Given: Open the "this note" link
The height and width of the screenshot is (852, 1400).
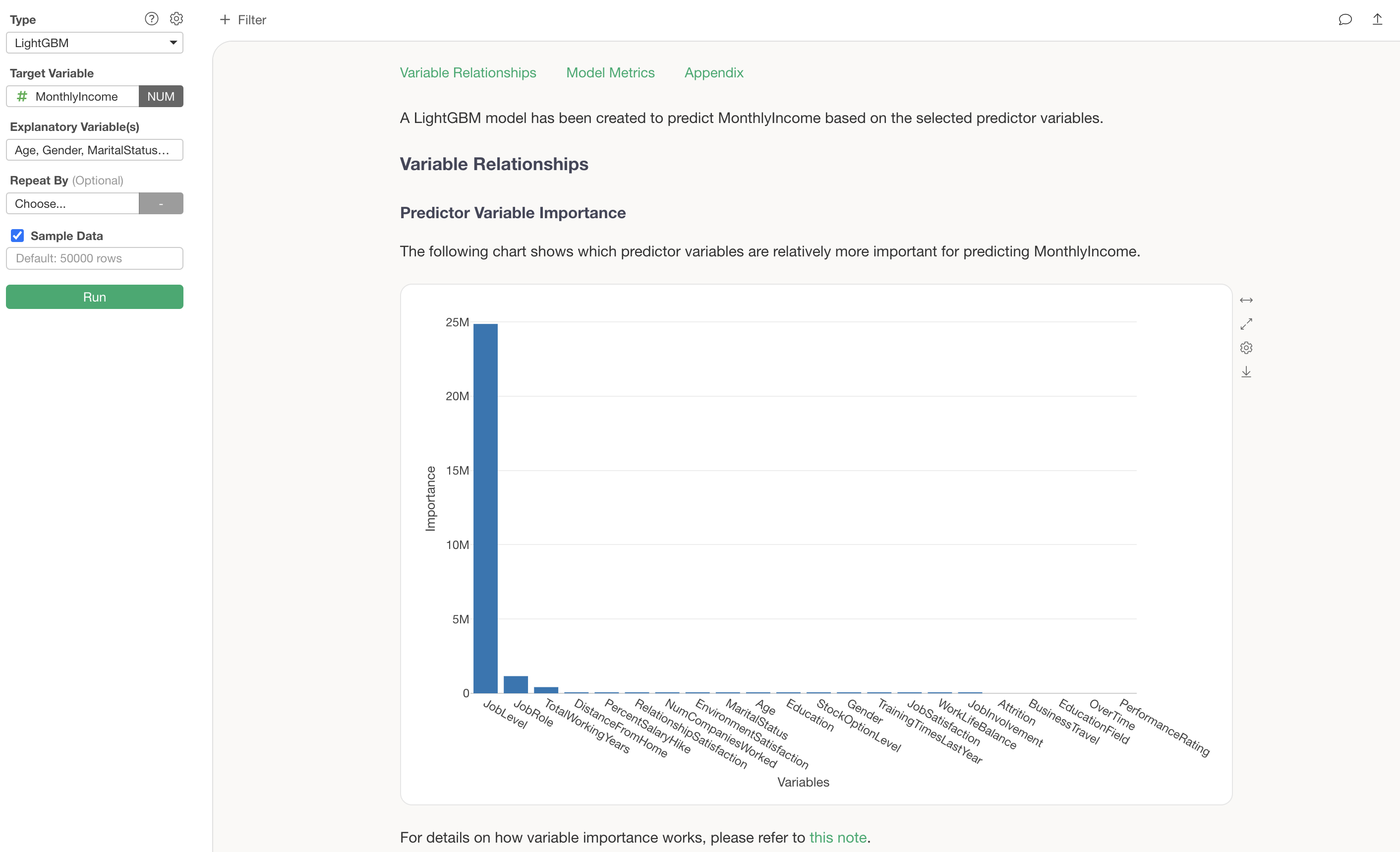Looking at the screenshot, I should coord(837,837).
